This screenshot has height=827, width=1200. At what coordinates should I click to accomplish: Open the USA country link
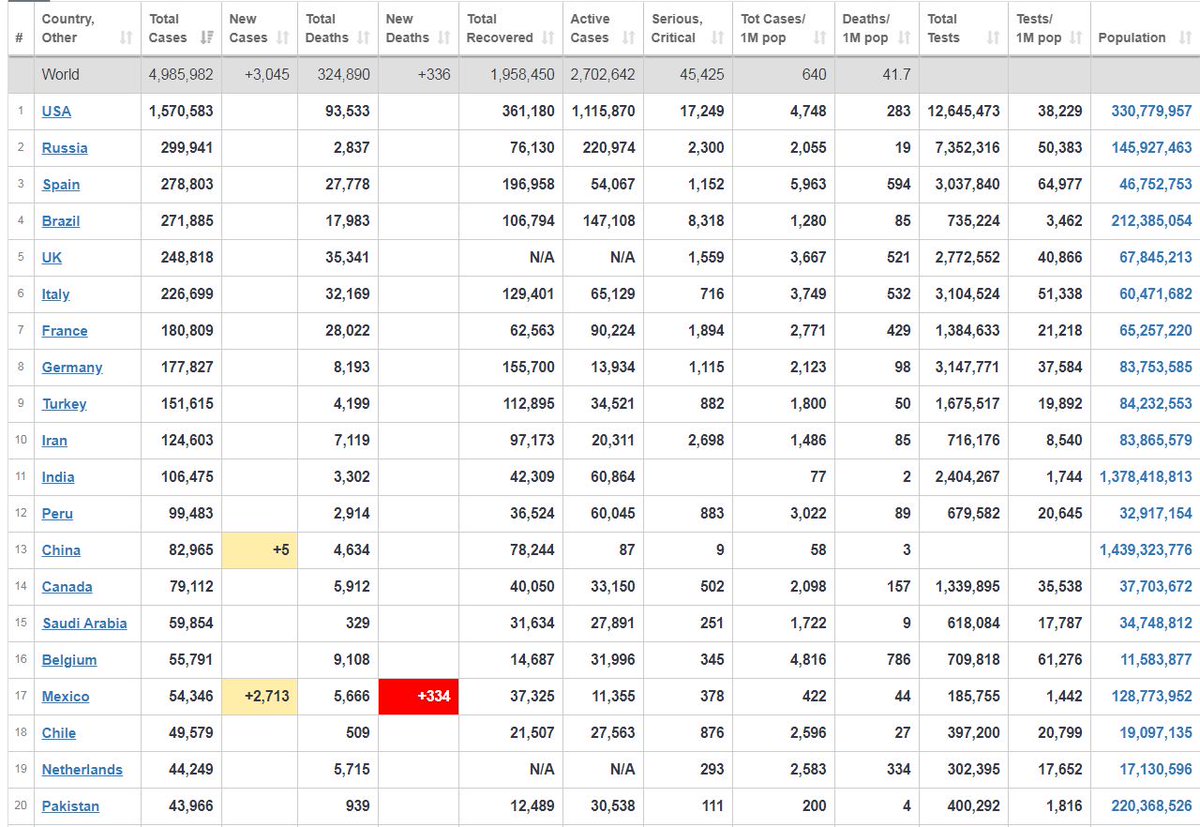[x=56, y=111]
